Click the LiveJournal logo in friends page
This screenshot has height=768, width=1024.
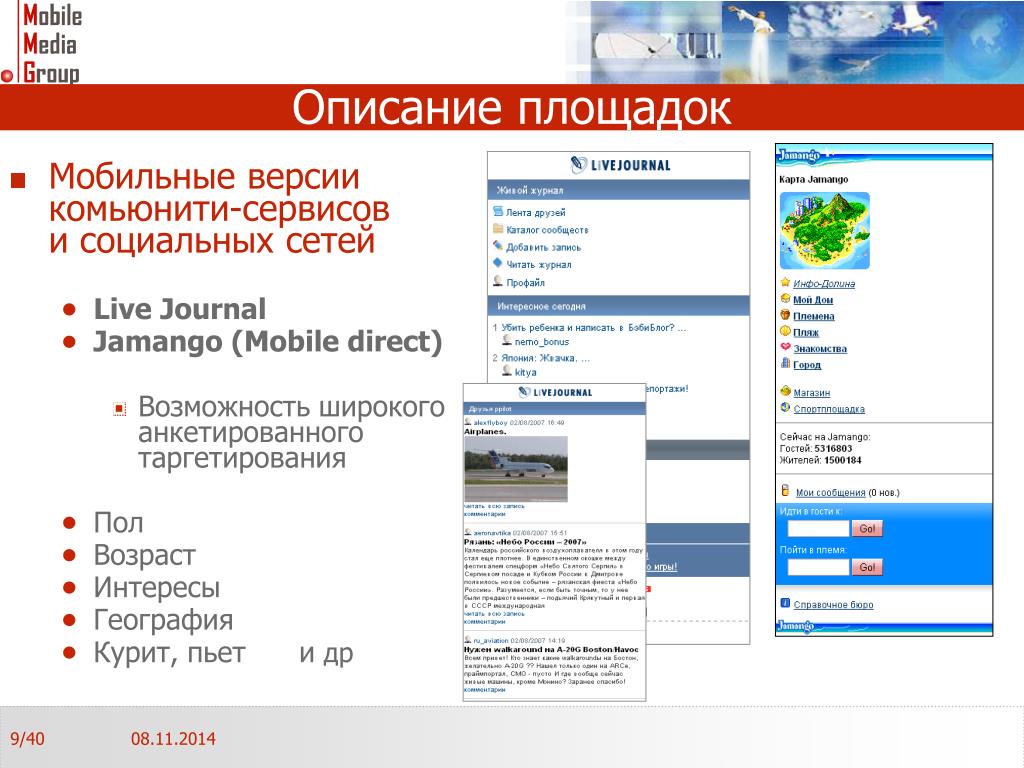tap(555, 392)
